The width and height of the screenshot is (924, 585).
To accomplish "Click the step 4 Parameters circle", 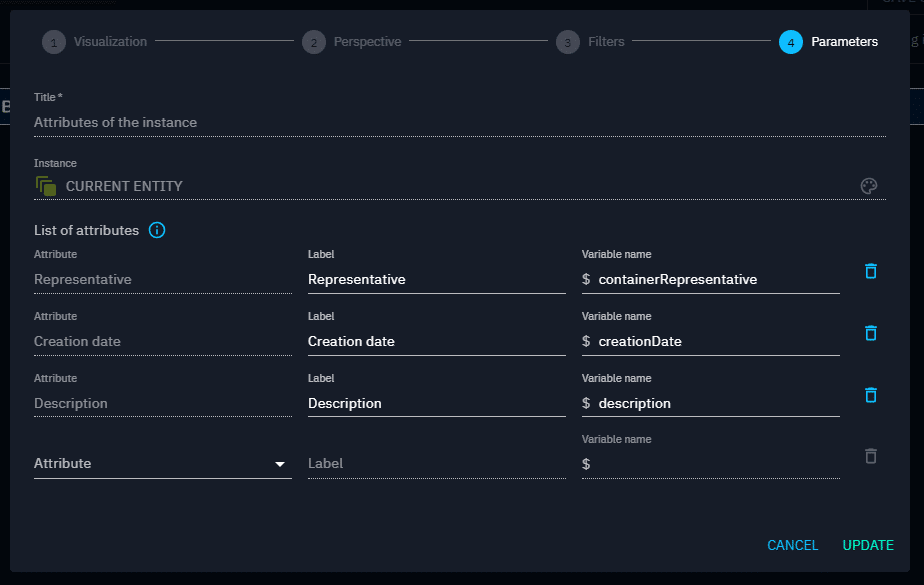I will coord(789,41).
